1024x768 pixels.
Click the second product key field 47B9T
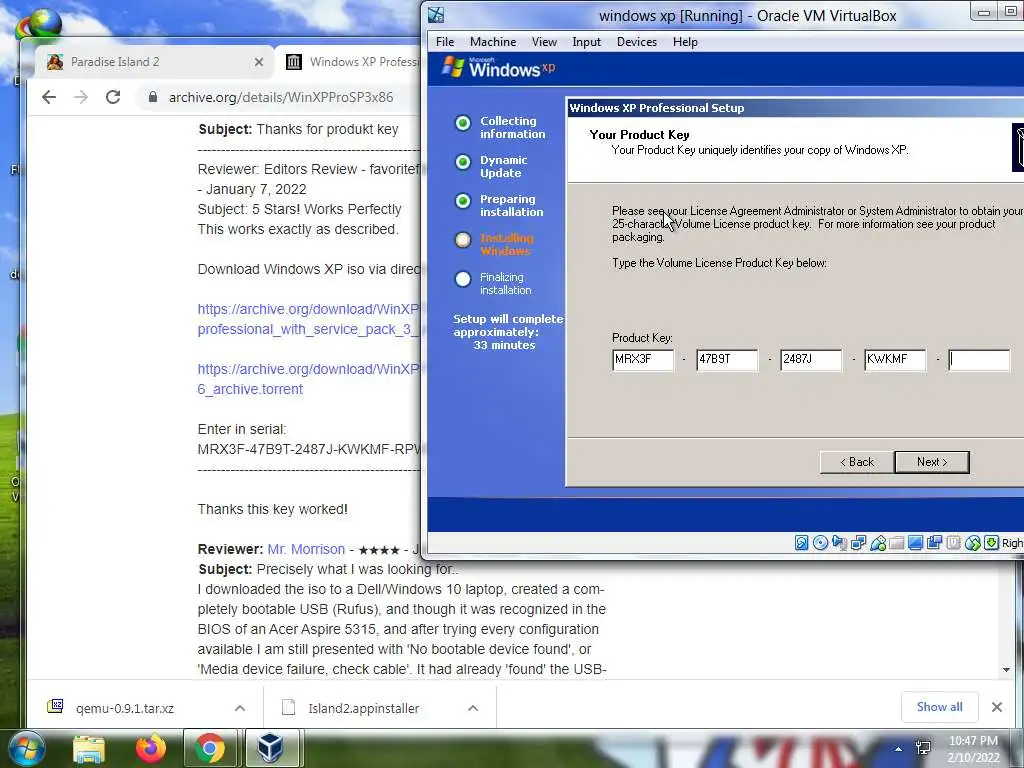tap(727, 359)
